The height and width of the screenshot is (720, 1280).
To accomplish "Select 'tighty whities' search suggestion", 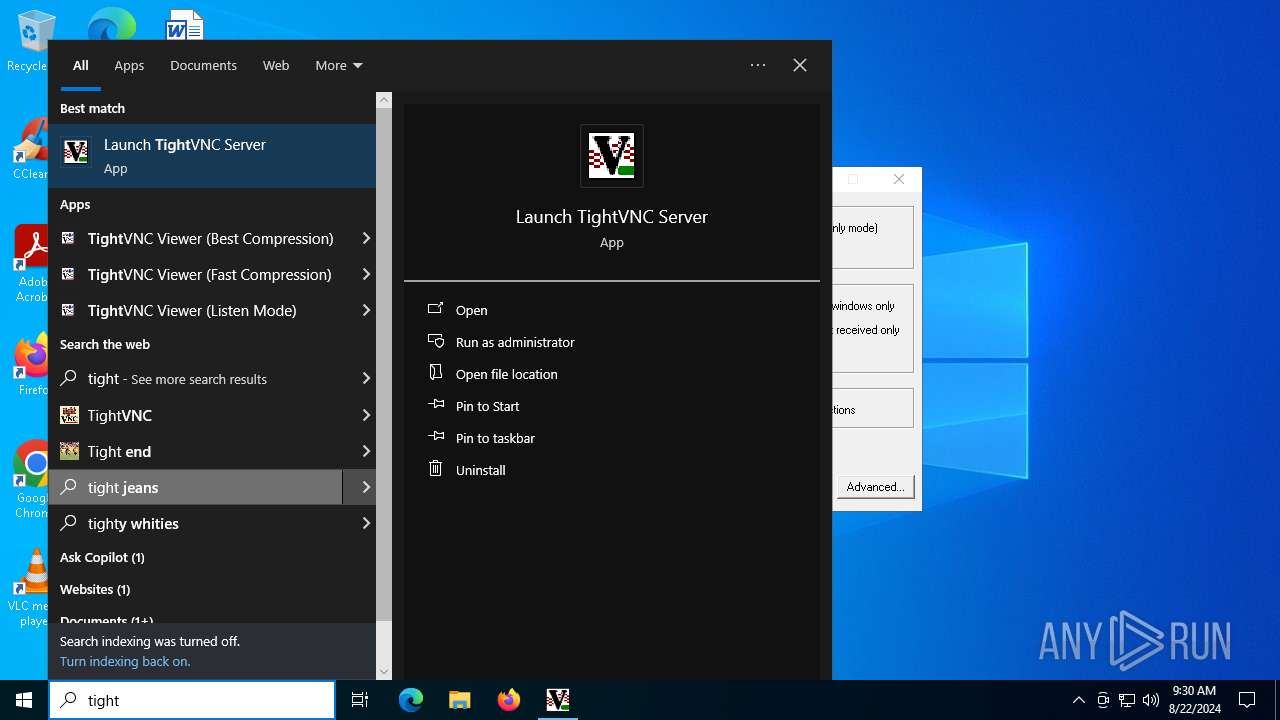I will coord(196,523).
